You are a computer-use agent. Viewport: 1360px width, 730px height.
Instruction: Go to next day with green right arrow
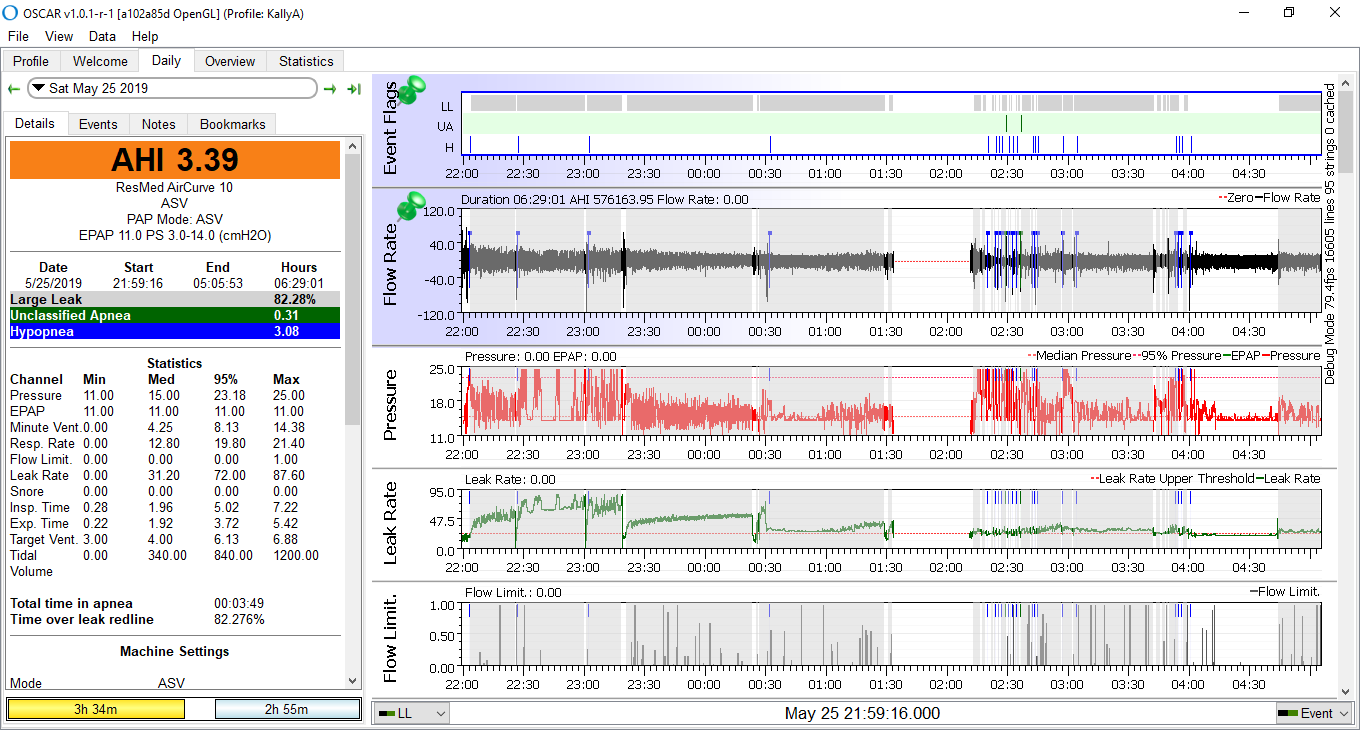coord(330,89)
